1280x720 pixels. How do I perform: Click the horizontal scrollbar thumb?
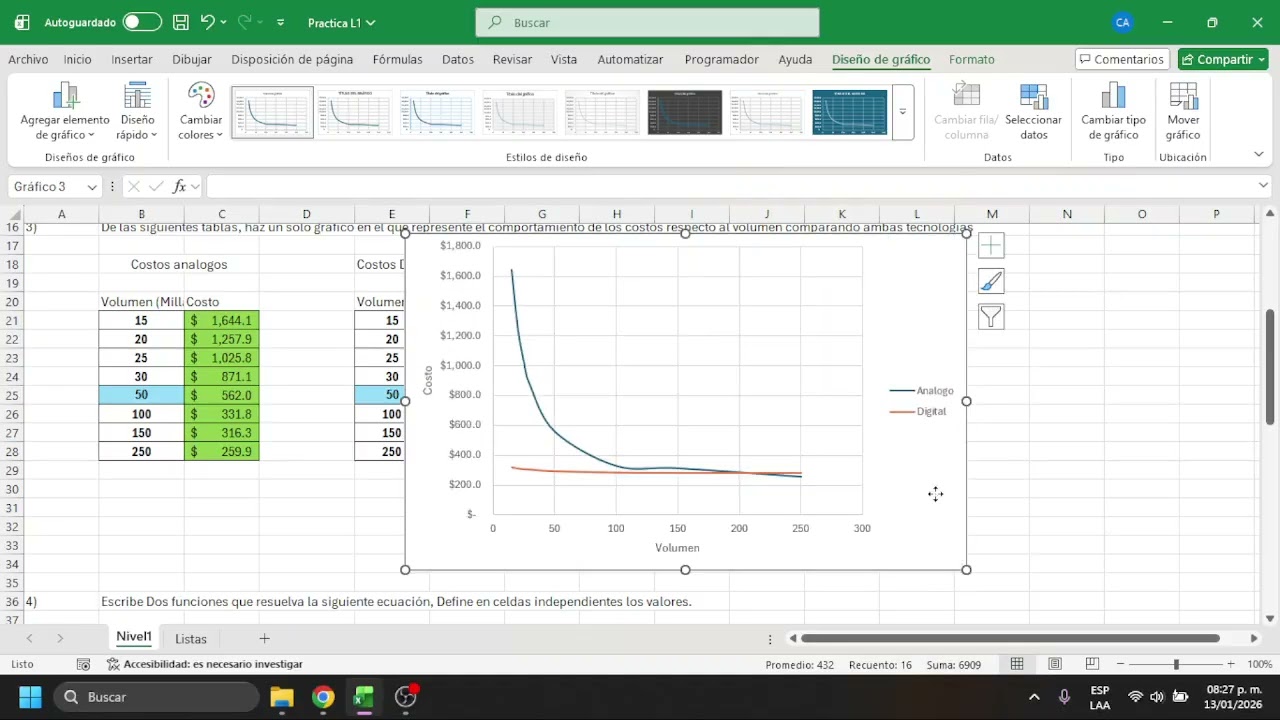[1010, 638]
